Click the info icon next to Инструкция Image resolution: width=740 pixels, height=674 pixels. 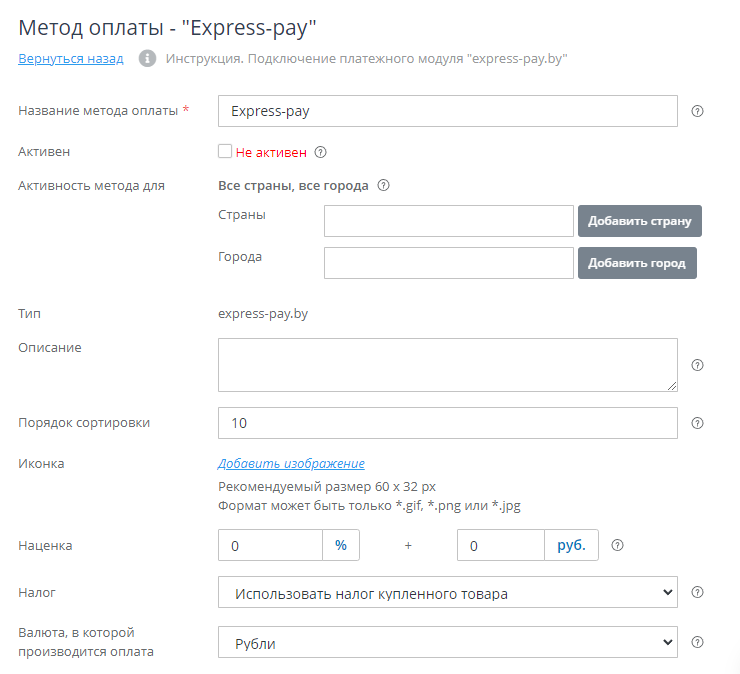point(147,58)
